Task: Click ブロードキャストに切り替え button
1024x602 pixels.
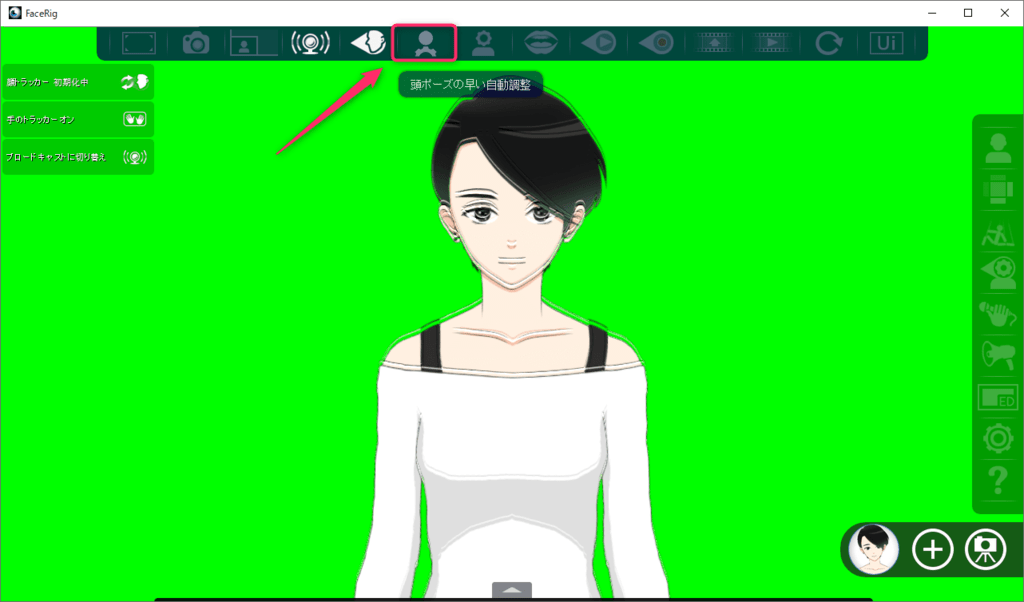Action: click(78, 157)
